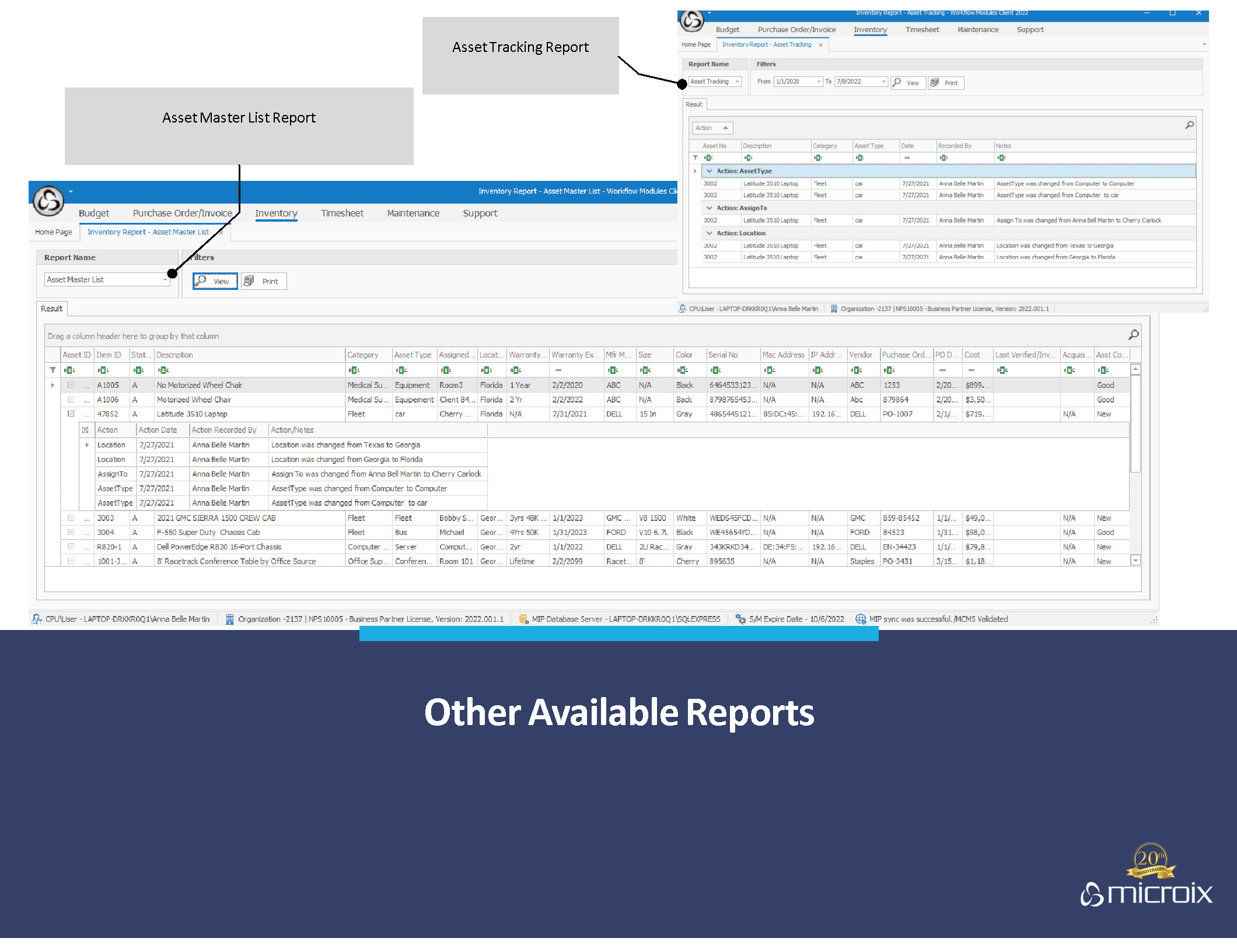Image resolution: width=1237 pixels, height=952 pixels.
Task: Open the Asset Master List report name dropdown
Action: pyautogui.click(x=165, y=280)
